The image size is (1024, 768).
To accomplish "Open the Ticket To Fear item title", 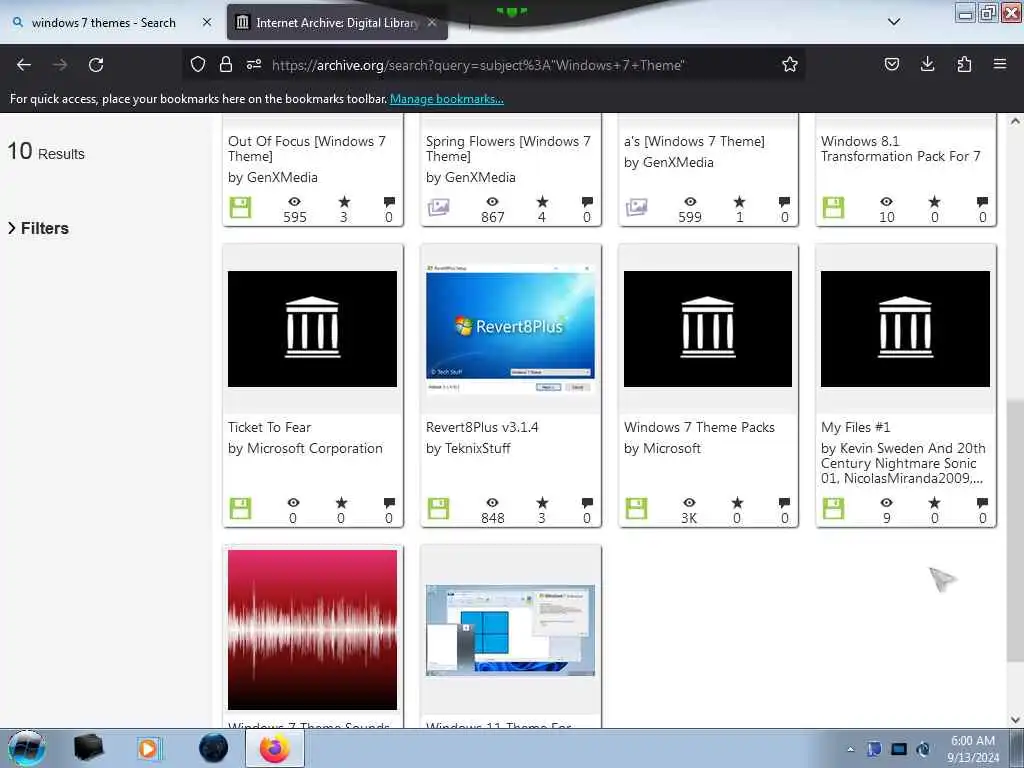I will pyautogui.click(x=269, y=427).
